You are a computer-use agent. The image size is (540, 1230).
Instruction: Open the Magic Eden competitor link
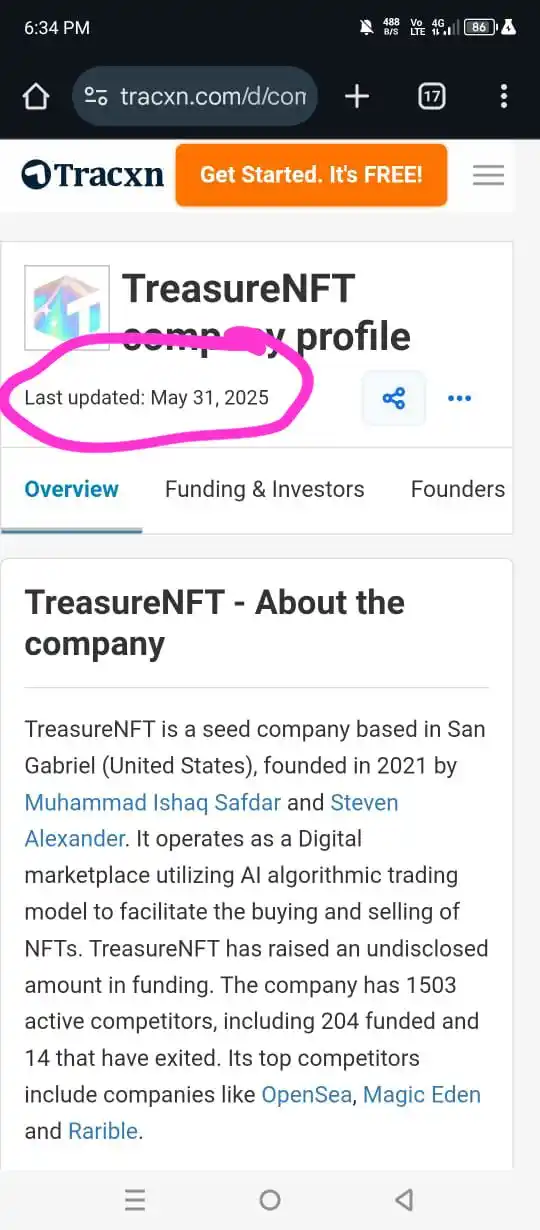[422, 1095]
